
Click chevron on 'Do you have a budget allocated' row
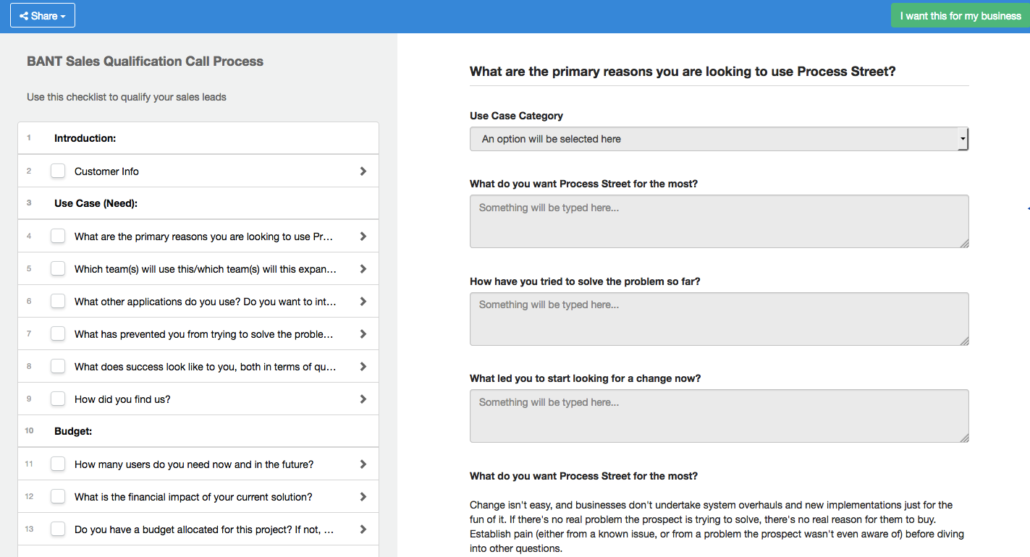click(363, 529)
